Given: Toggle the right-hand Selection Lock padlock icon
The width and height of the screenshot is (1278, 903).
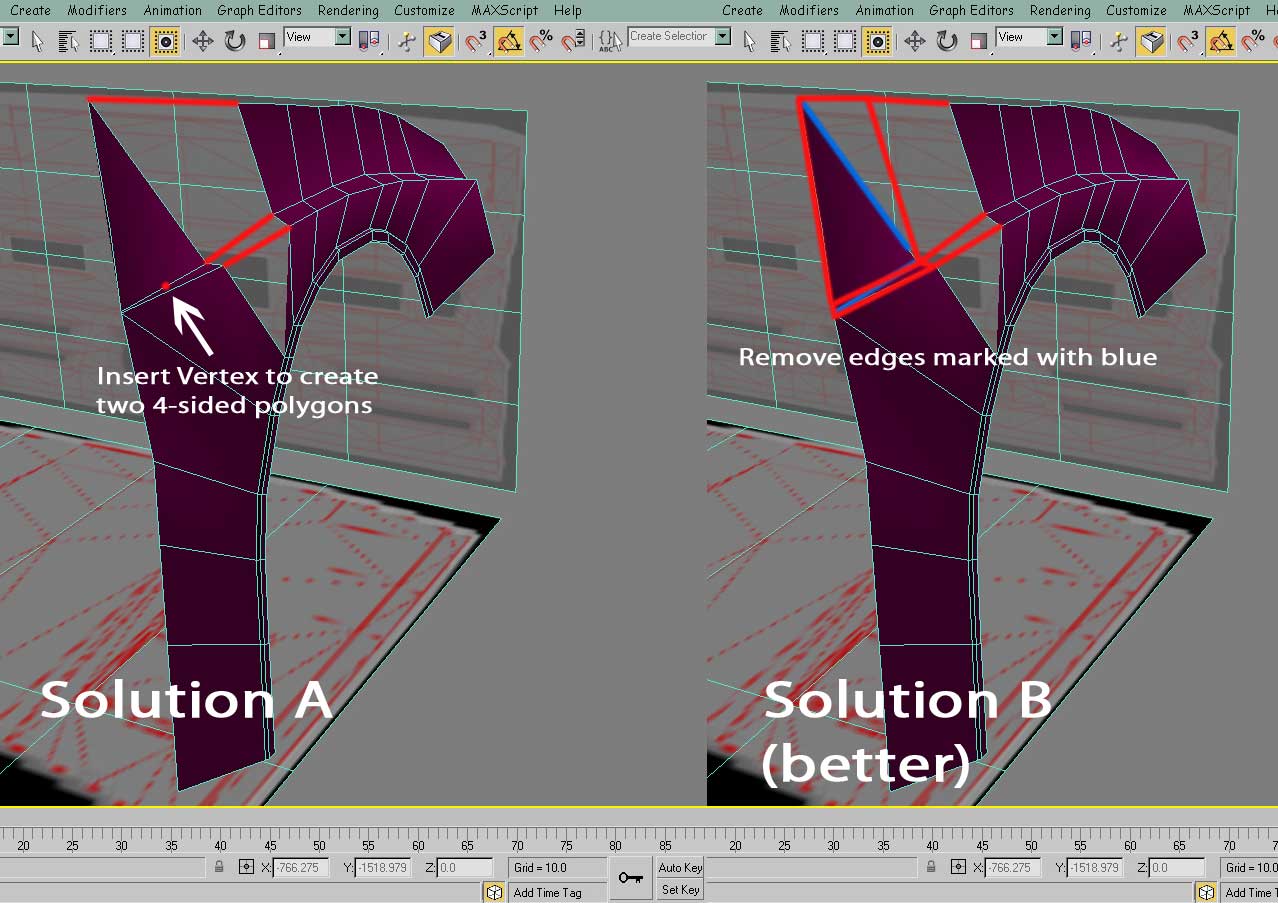Looking at the screenshot, I should click(x=931, y=867).
